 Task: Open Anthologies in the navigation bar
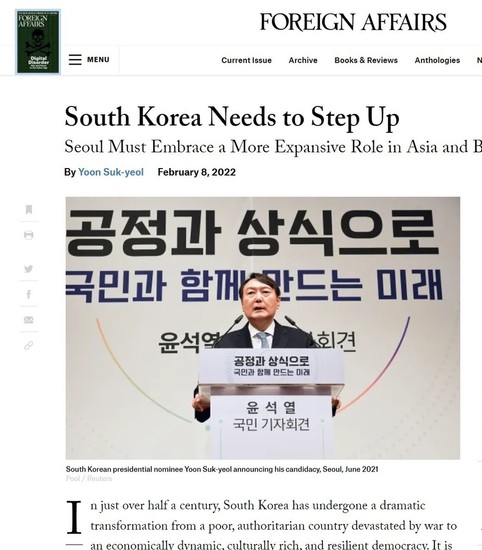(437, 60)
